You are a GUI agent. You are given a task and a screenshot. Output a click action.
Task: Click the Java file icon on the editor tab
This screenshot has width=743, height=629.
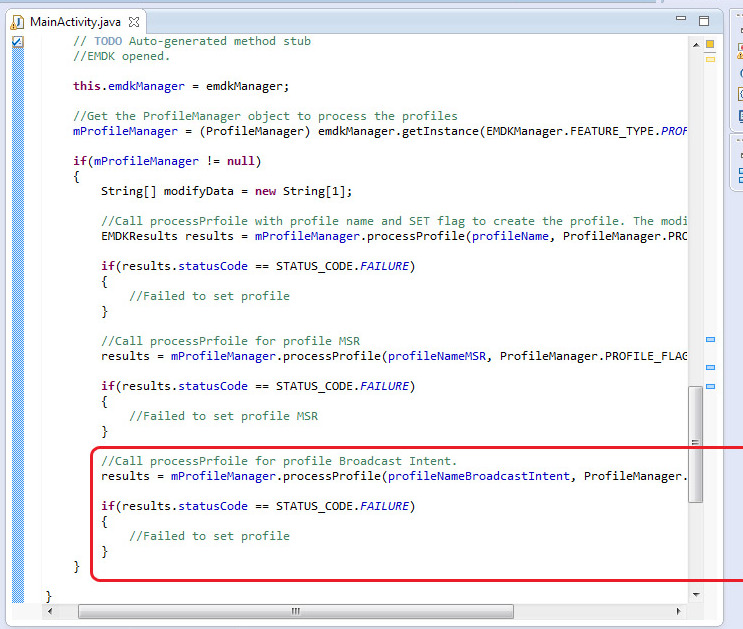tap(18, 21)
